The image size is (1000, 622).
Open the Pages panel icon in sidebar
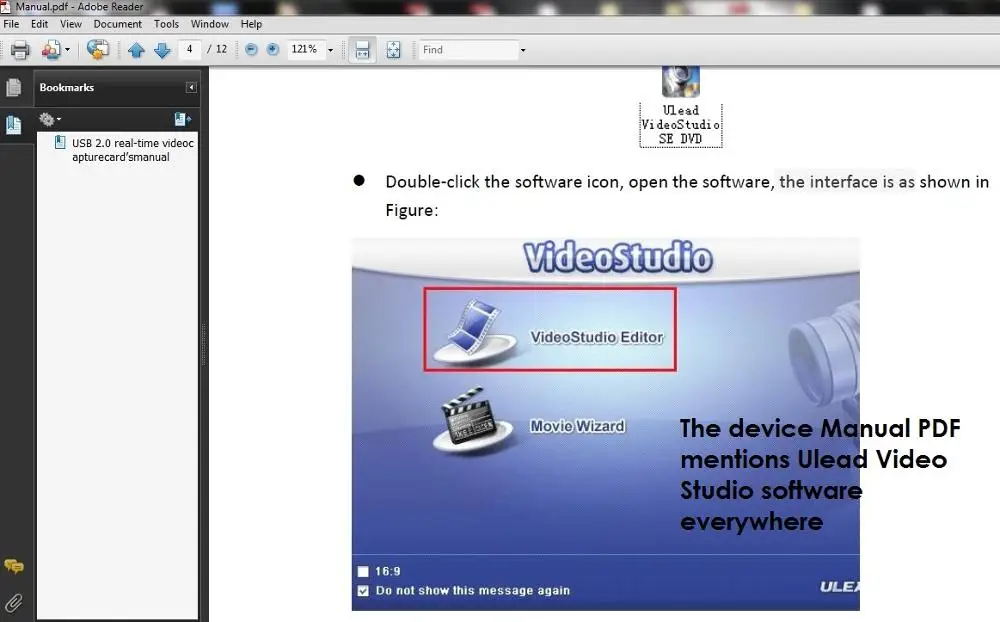pos(13,87)
